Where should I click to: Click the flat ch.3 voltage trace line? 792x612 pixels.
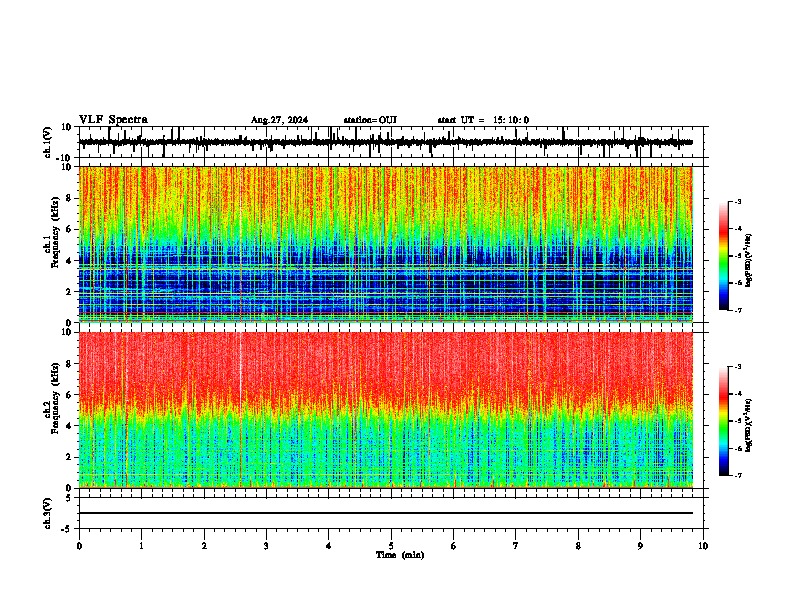tap(386, 513)
